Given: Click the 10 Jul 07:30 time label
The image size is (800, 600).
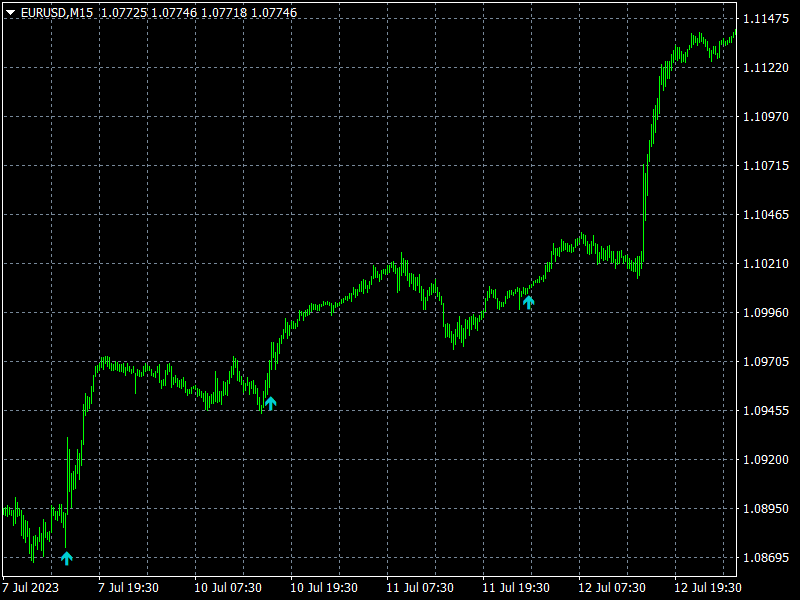Looking at the screenshot, I should [x=228, y=588].
